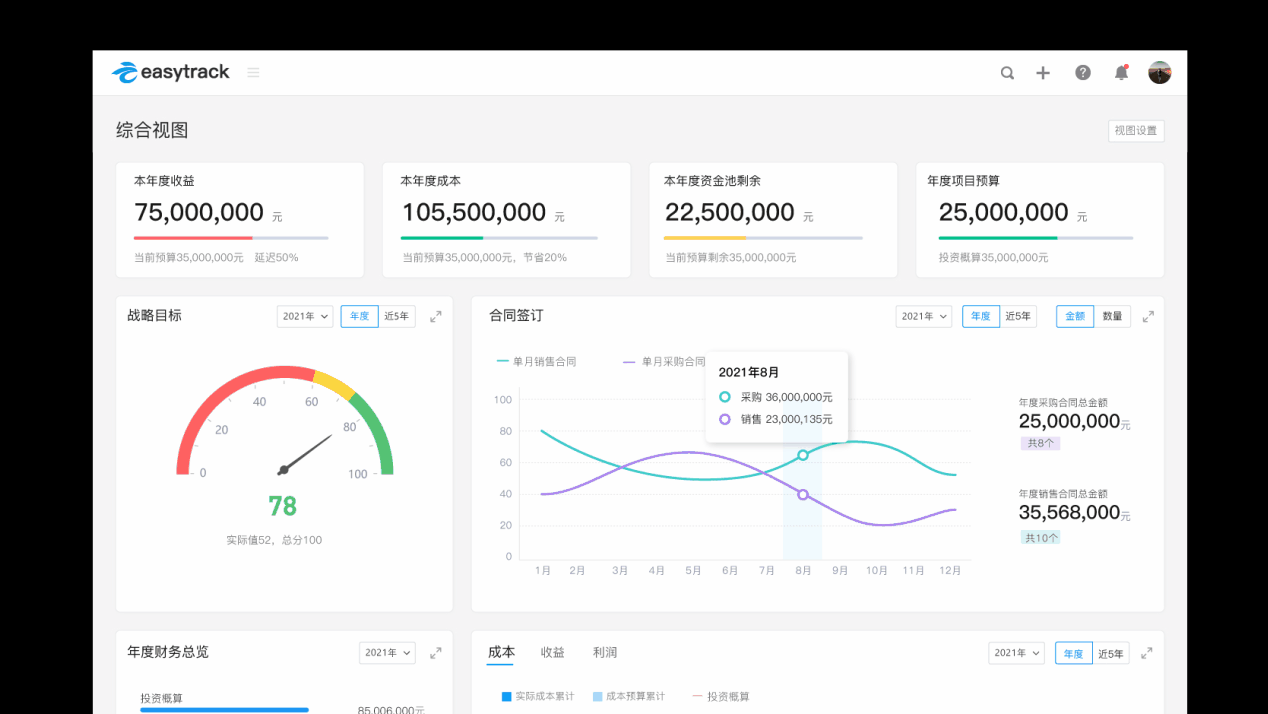This screenshot has height=714, width=1268.
Task: Select 年度 toggle in 成本 panel
Action: (x=1074, y=653)
